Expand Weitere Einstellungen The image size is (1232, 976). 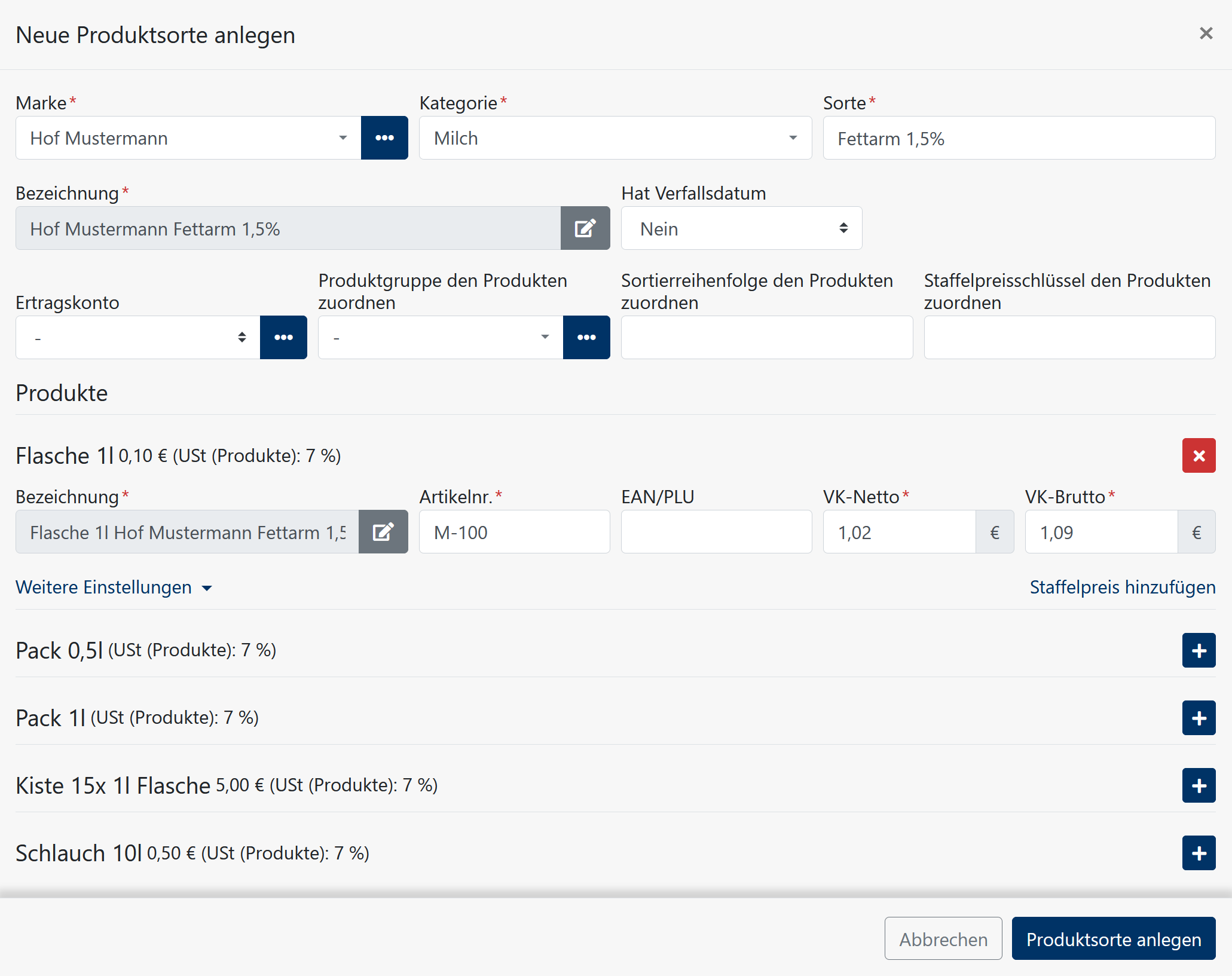click(114, 588)
